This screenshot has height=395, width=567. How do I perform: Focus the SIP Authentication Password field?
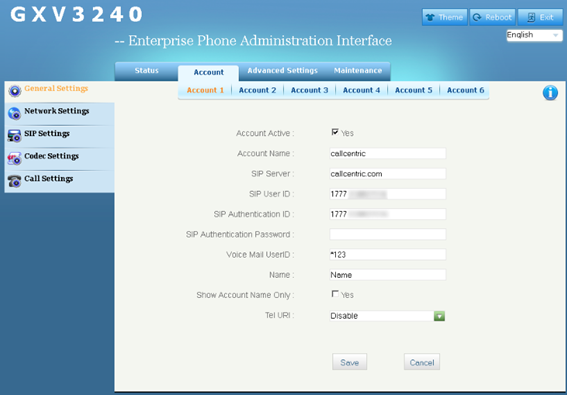pyautogui.click(x=388, y=234)
